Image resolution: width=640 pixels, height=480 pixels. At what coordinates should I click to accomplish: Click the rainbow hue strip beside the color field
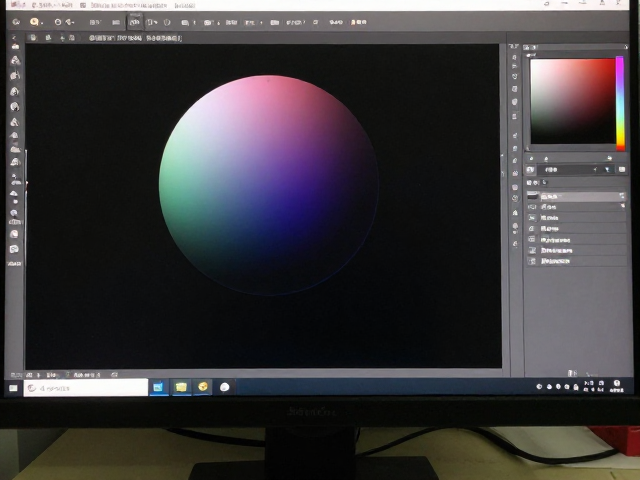click(x=620, y=103)
